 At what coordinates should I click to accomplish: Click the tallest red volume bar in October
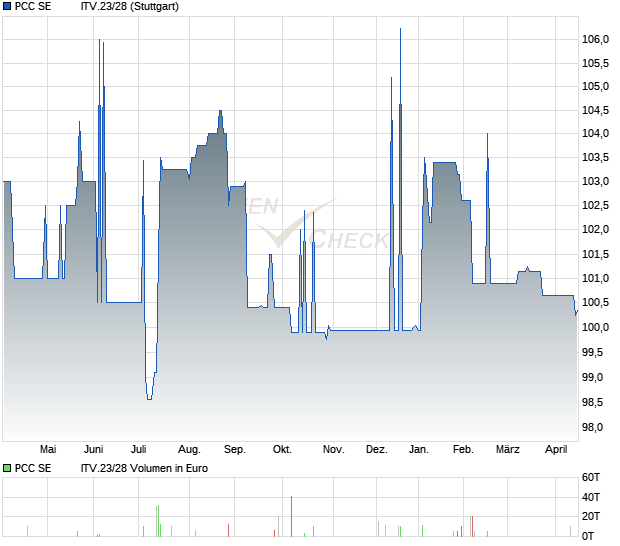[291, 516]
